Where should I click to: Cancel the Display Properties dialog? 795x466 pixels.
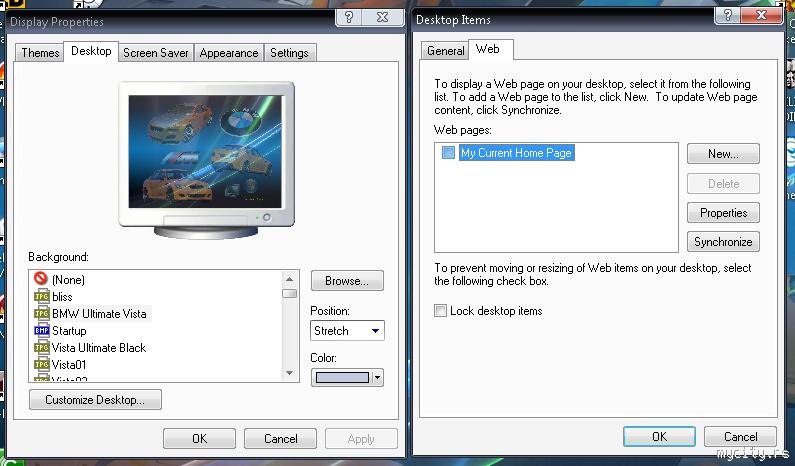(x=280, y=439)
